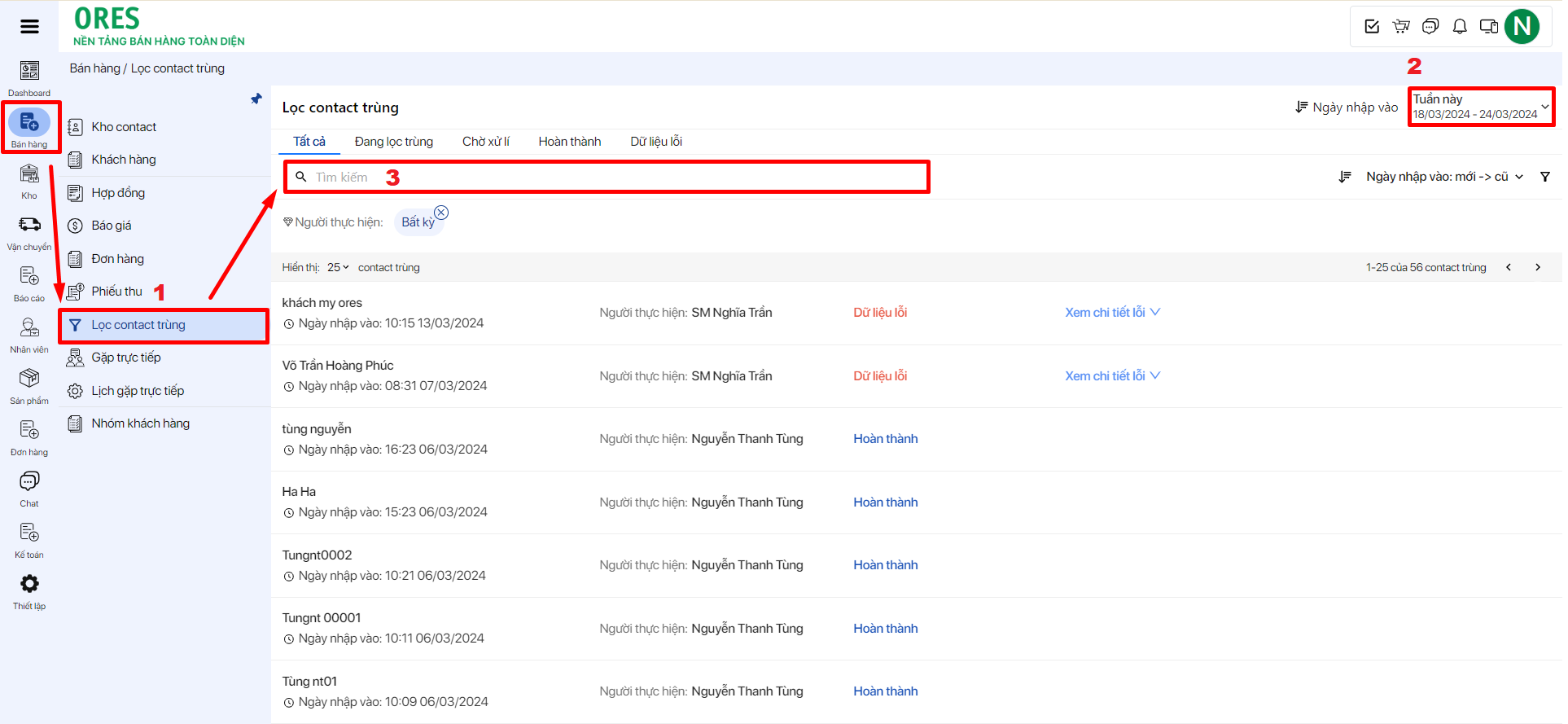
Task: Expand the Ngày nhập vào sort dropdown
Action: coord(1443,177)
